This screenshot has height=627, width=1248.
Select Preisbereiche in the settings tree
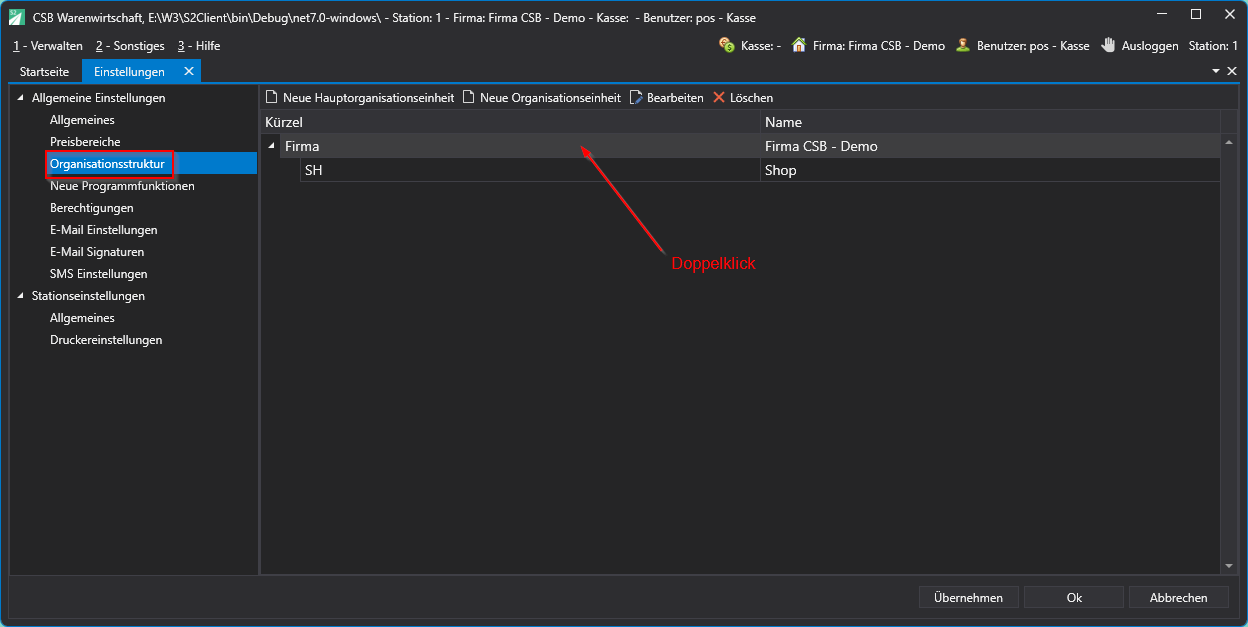[85, 142]
